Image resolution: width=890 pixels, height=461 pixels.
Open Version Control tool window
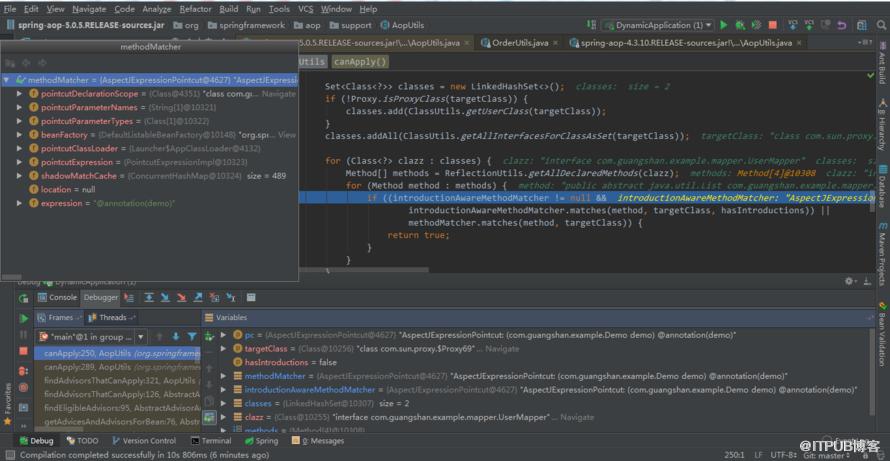click(143, 441)
